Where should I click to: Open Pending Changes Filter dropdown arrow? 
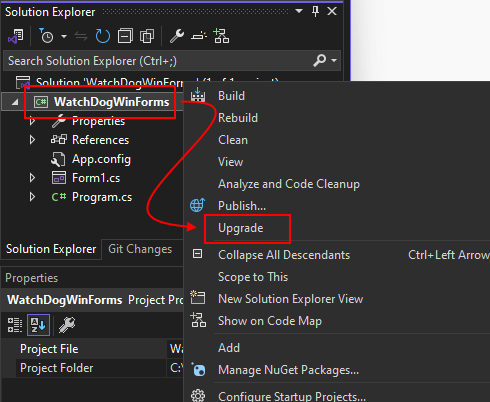(64, 36)
